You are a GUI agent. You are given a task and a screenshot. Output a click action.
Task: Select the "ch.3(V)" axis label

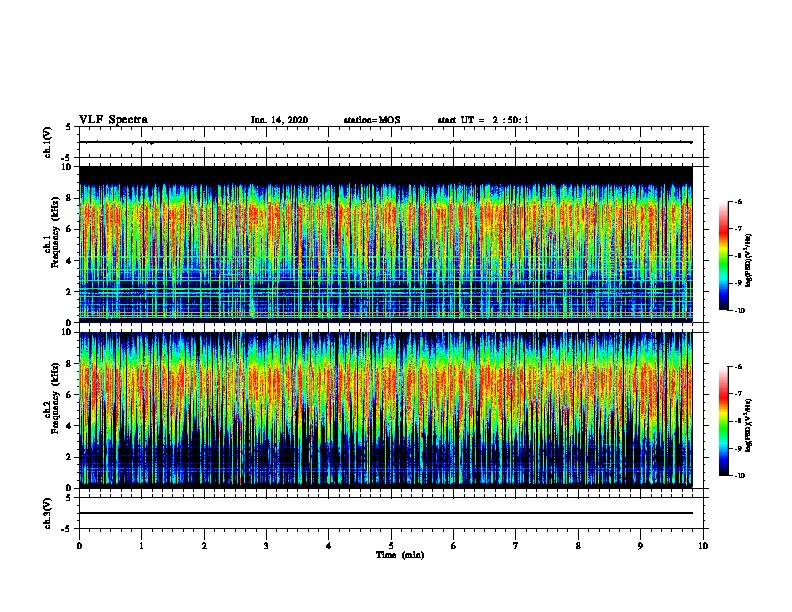[47, 513]
